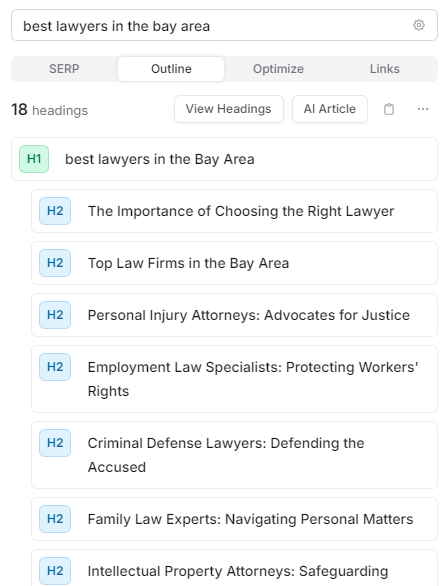Switch to the SERP tab
This screenshot has height=586, width=445.
(x=64, y=69)
